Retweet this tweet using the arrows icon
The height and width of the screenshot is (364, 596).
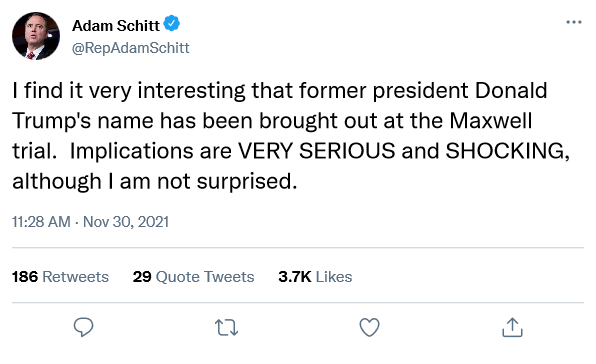point(227,328)
